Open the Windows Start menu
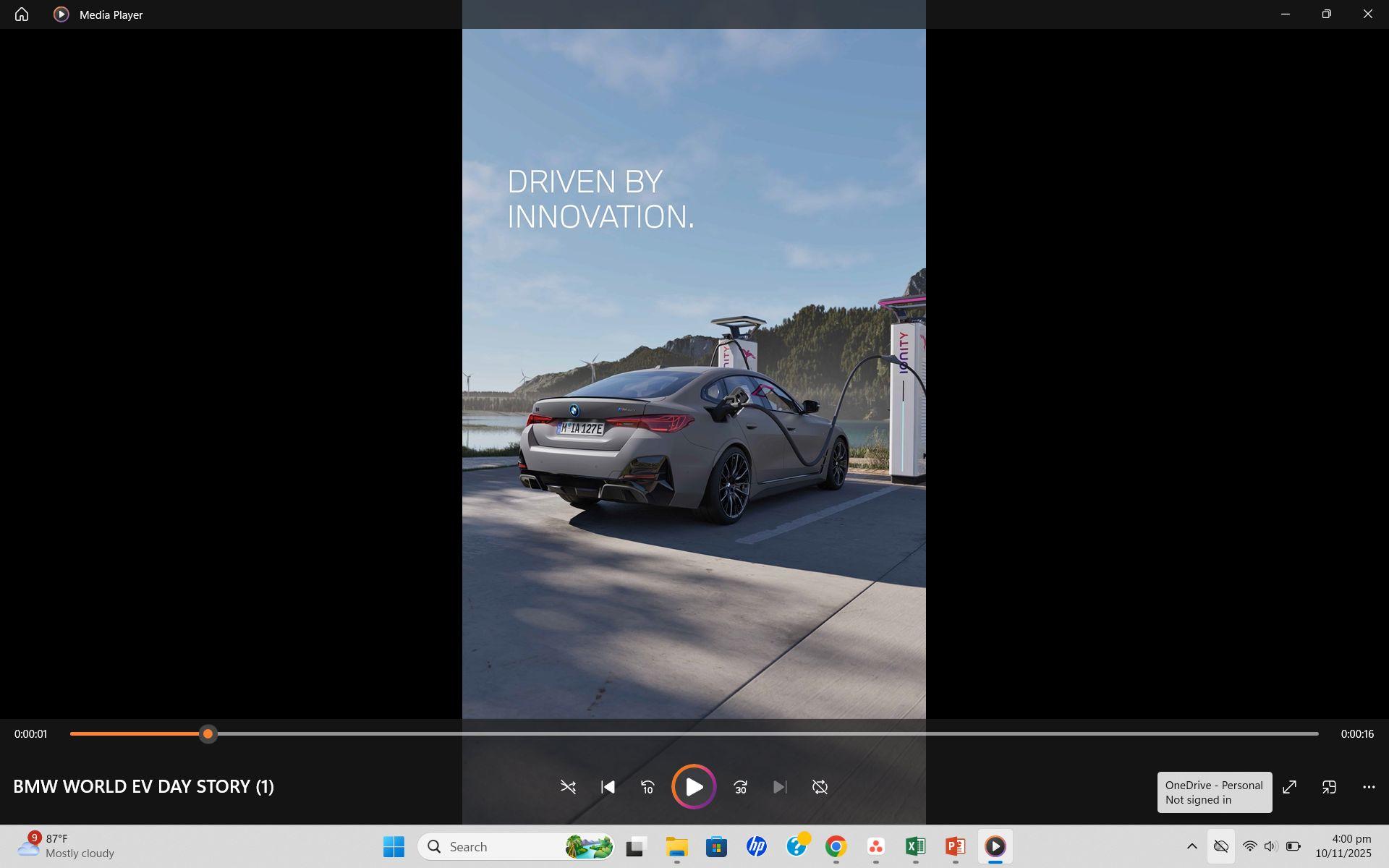 click(394, 846)
